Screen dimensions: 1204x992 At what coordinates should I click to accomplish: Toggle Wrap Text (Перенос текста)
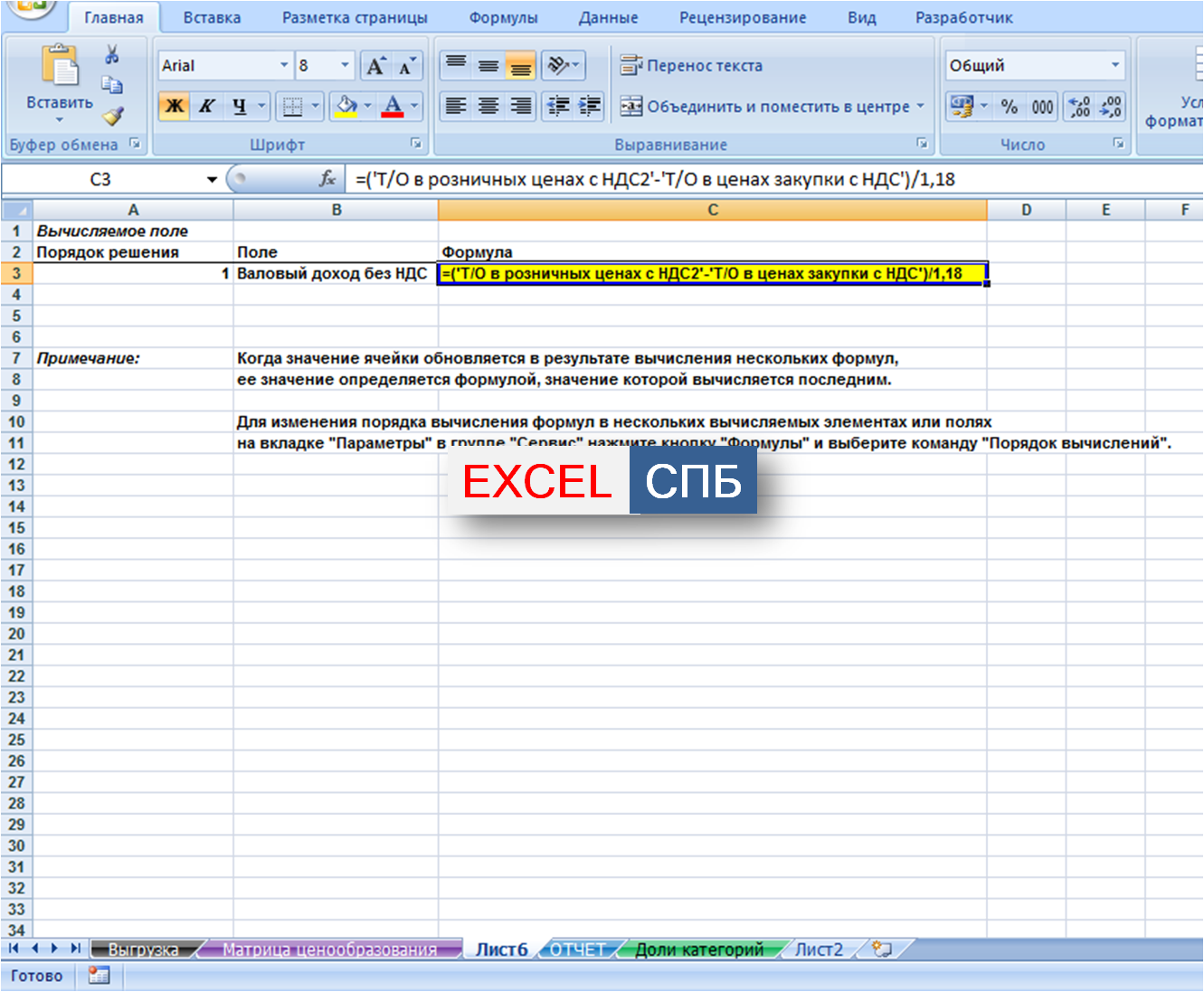click(691, 66)
